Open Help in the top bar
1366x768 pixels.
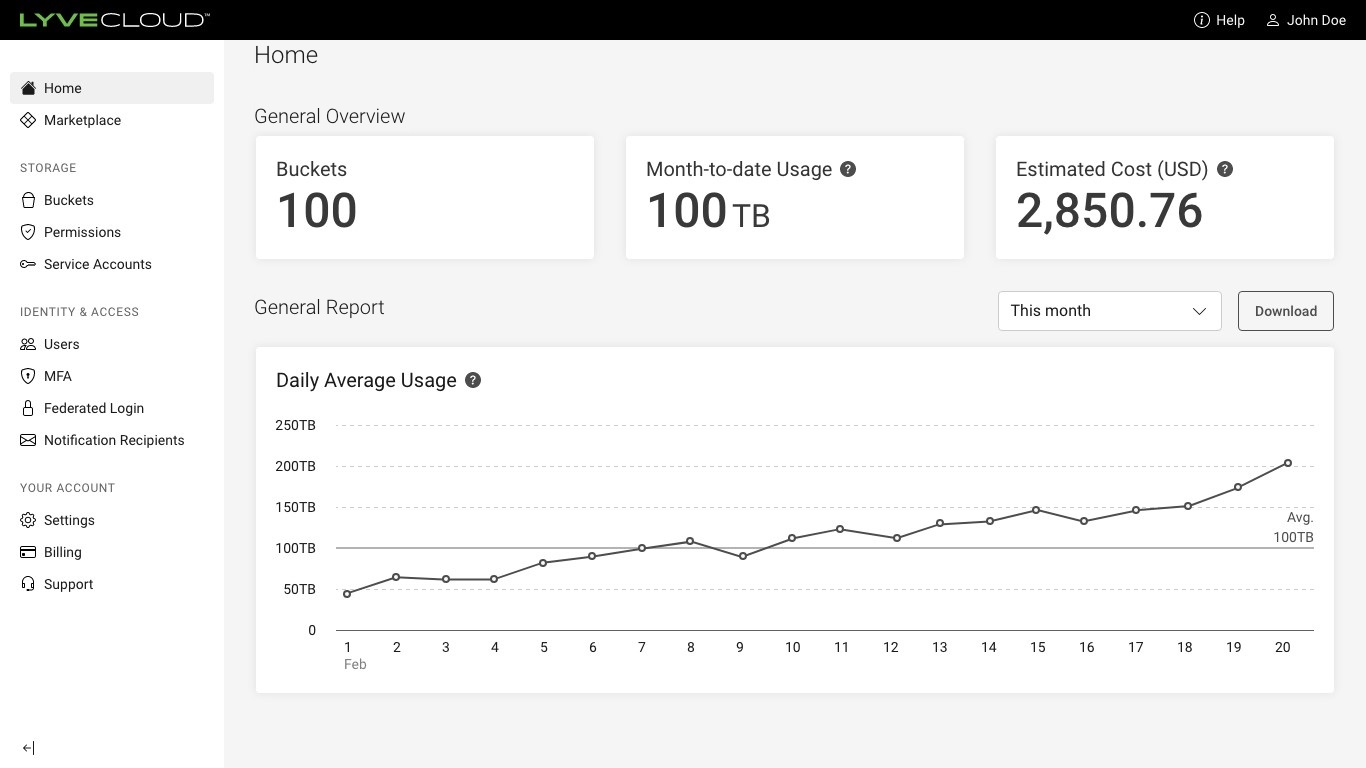click(x=1219, y=20)
